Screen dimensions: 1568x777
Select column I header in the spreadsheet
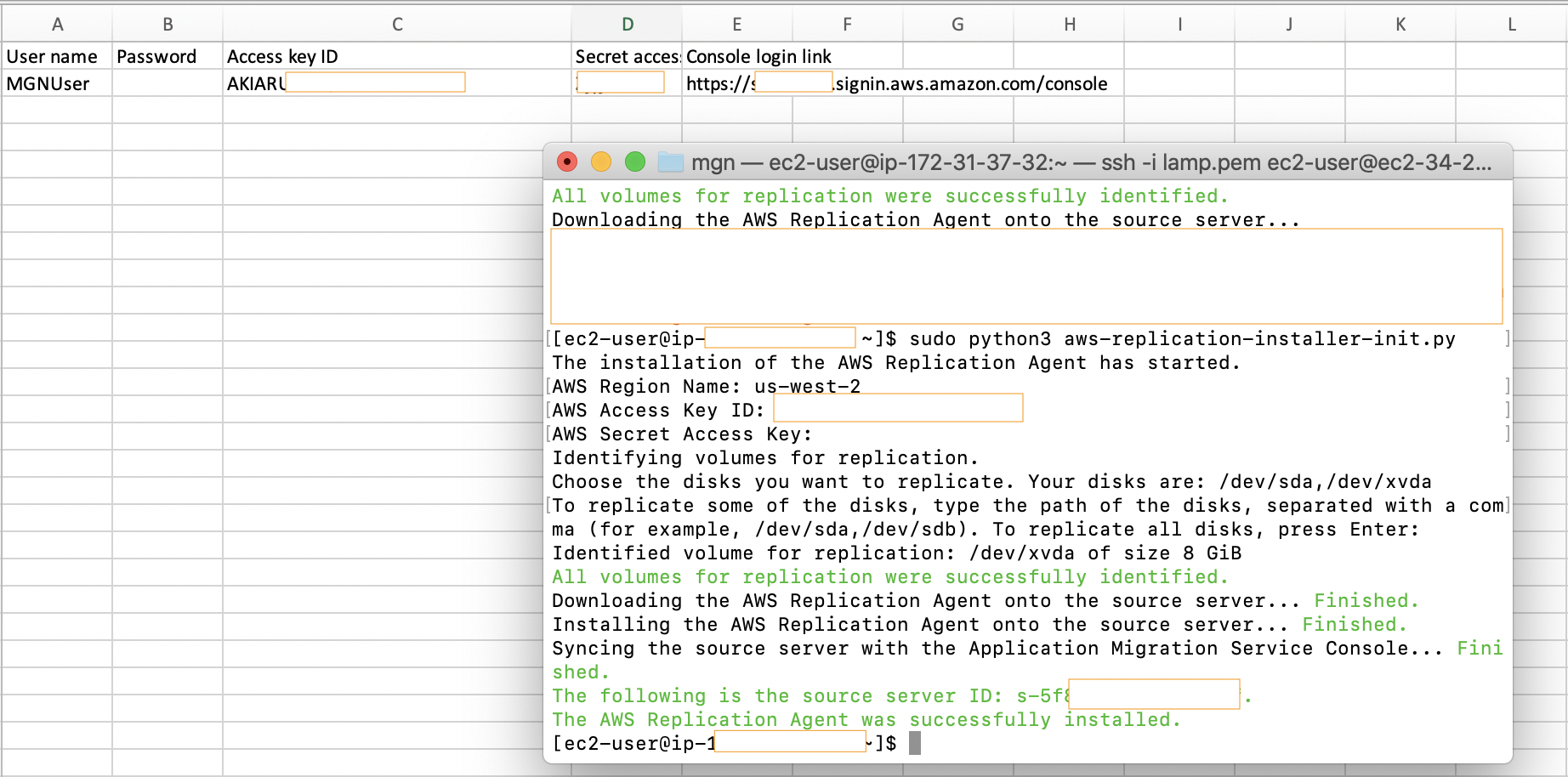click(x=1179, y=25)
